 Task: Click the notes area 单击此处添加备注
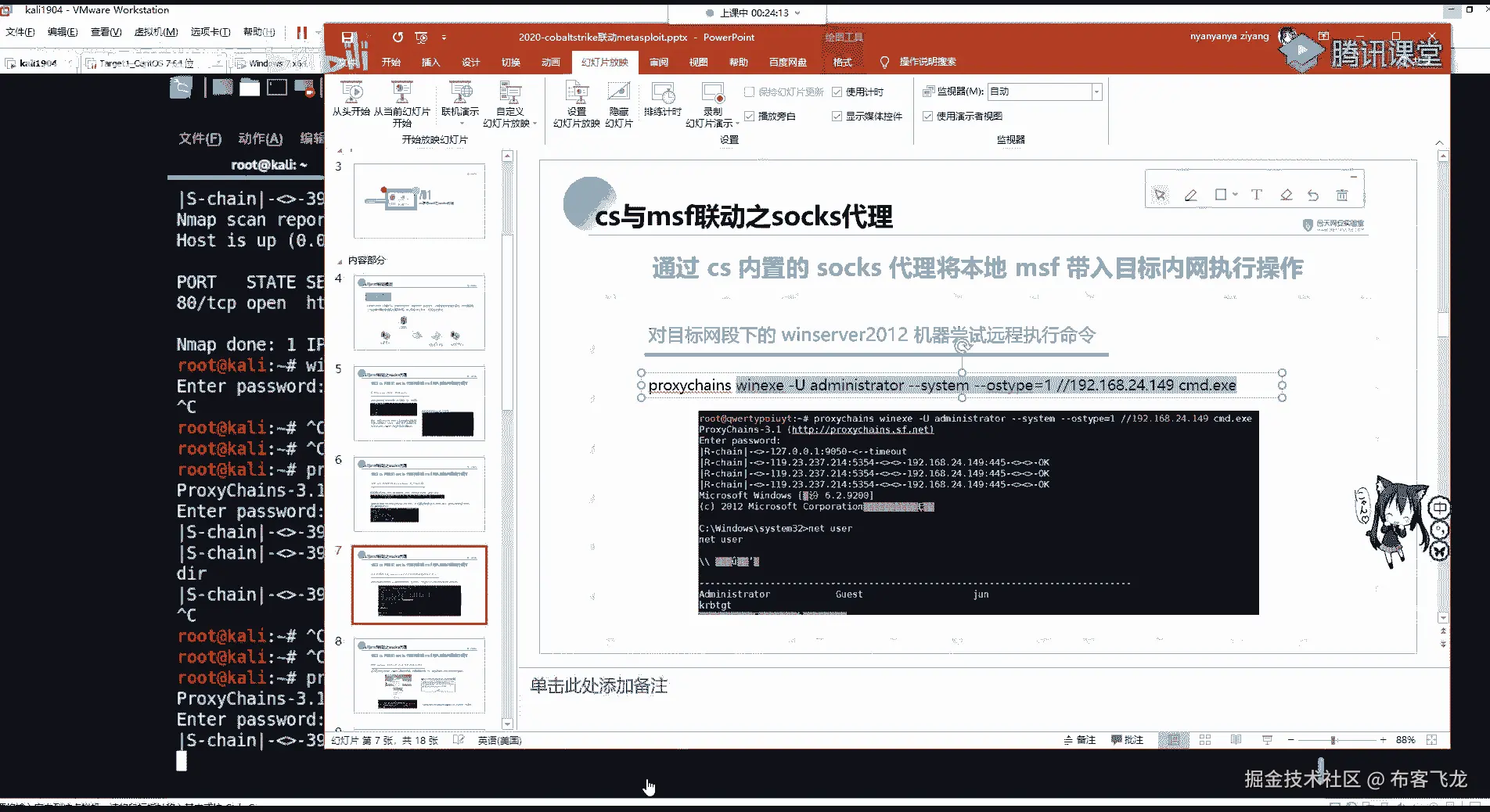tap(599, 686)
